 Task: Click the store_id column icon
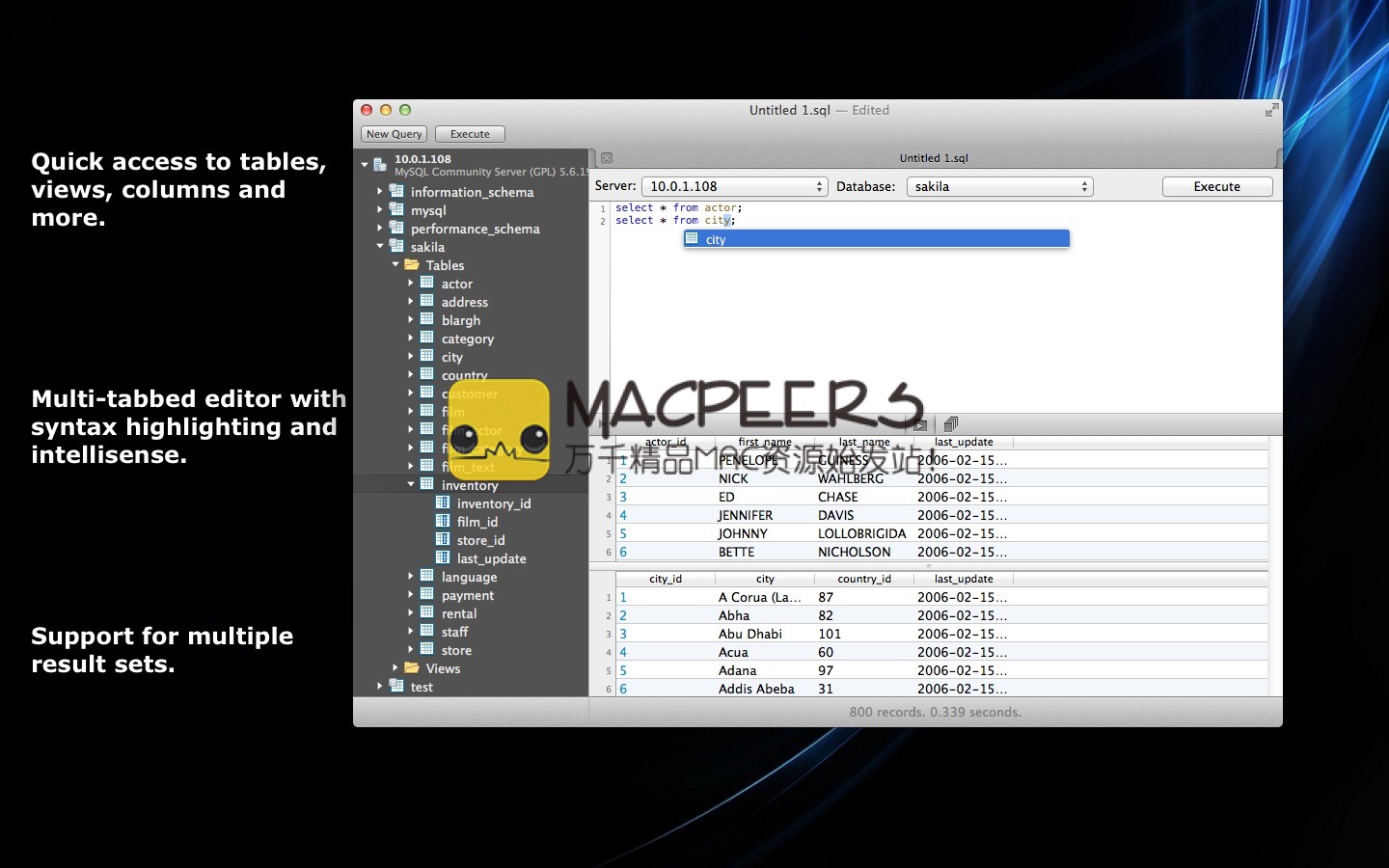pyautogui.click(x=443, y=540)
